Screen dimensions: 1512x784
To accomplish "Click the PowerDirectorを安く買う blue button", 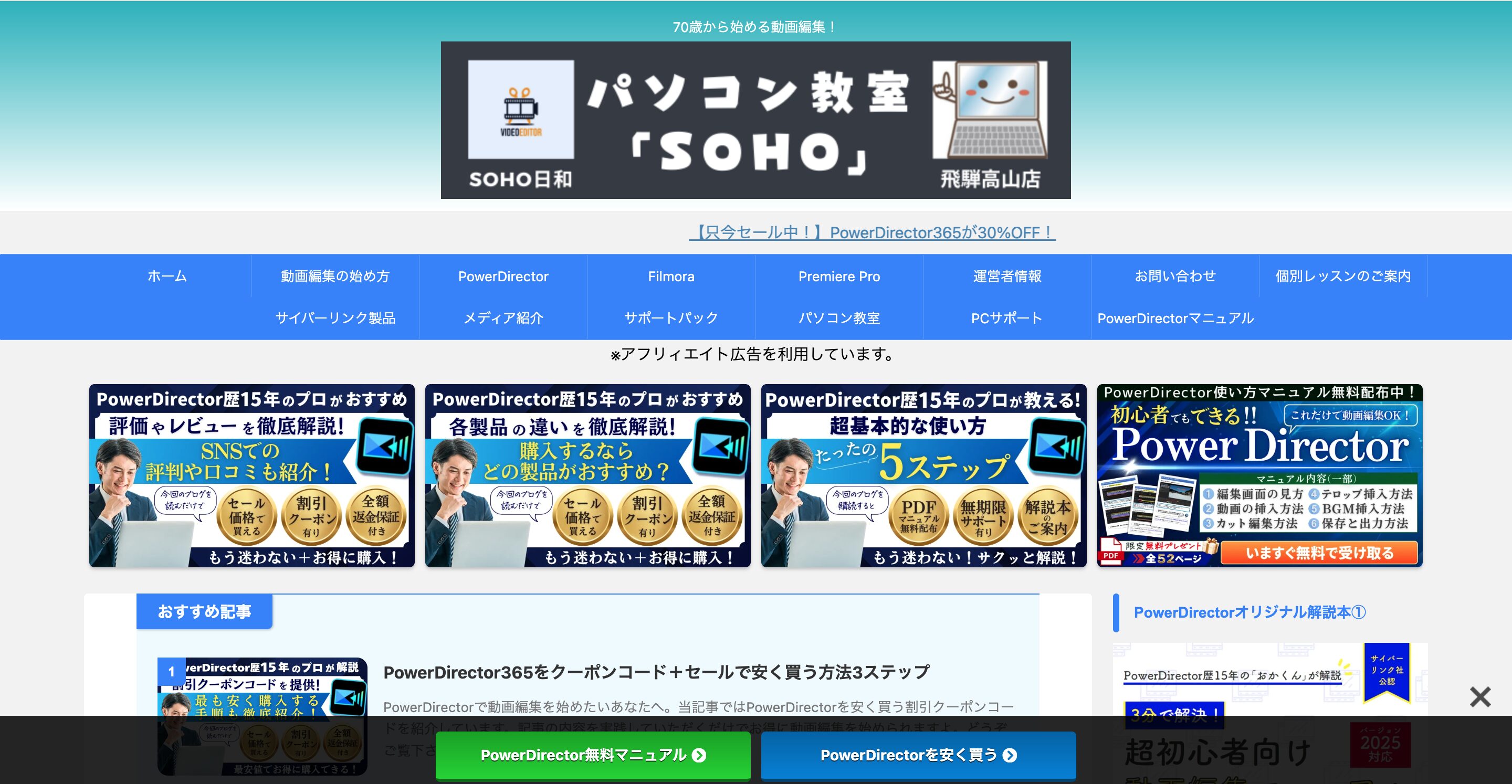I will [x=917, y=756].
